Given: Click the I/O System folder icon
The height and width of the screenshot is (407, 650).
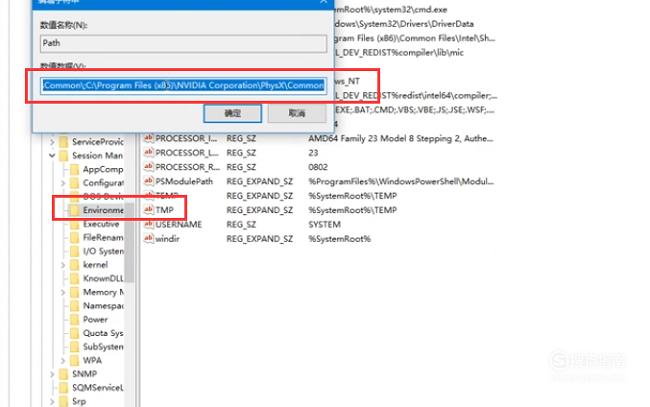Looking at the screenshot, I should (75, 252).
